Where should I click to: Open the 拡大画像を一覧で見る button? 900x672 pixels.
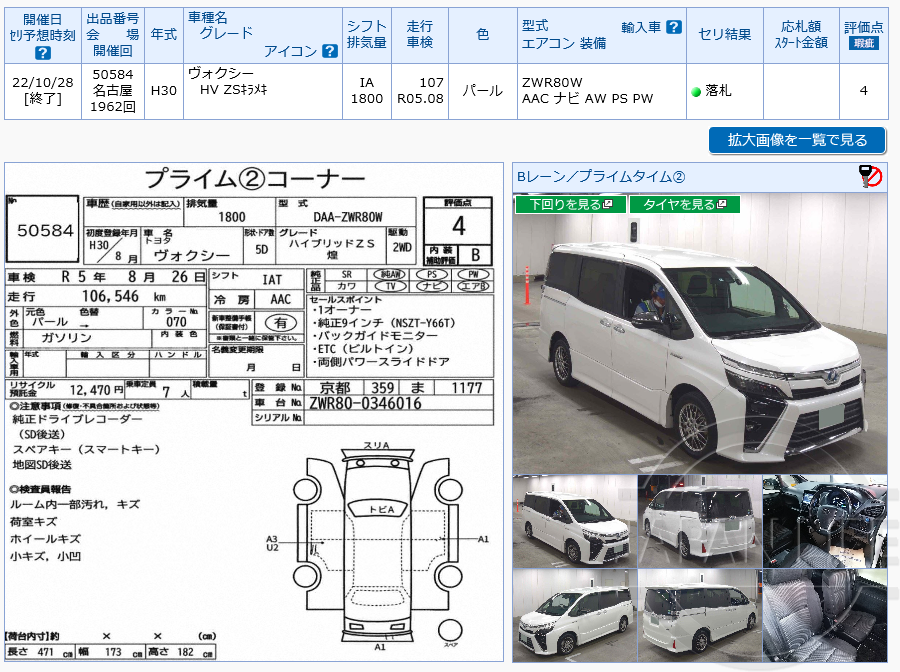pyautogui.click(x=795, y=140)
